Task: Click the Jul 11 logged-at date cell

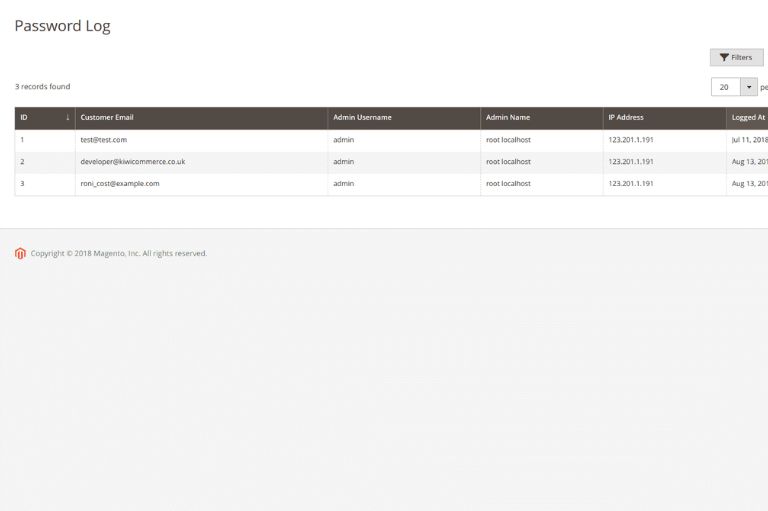Action: click(x=749, y=140)
